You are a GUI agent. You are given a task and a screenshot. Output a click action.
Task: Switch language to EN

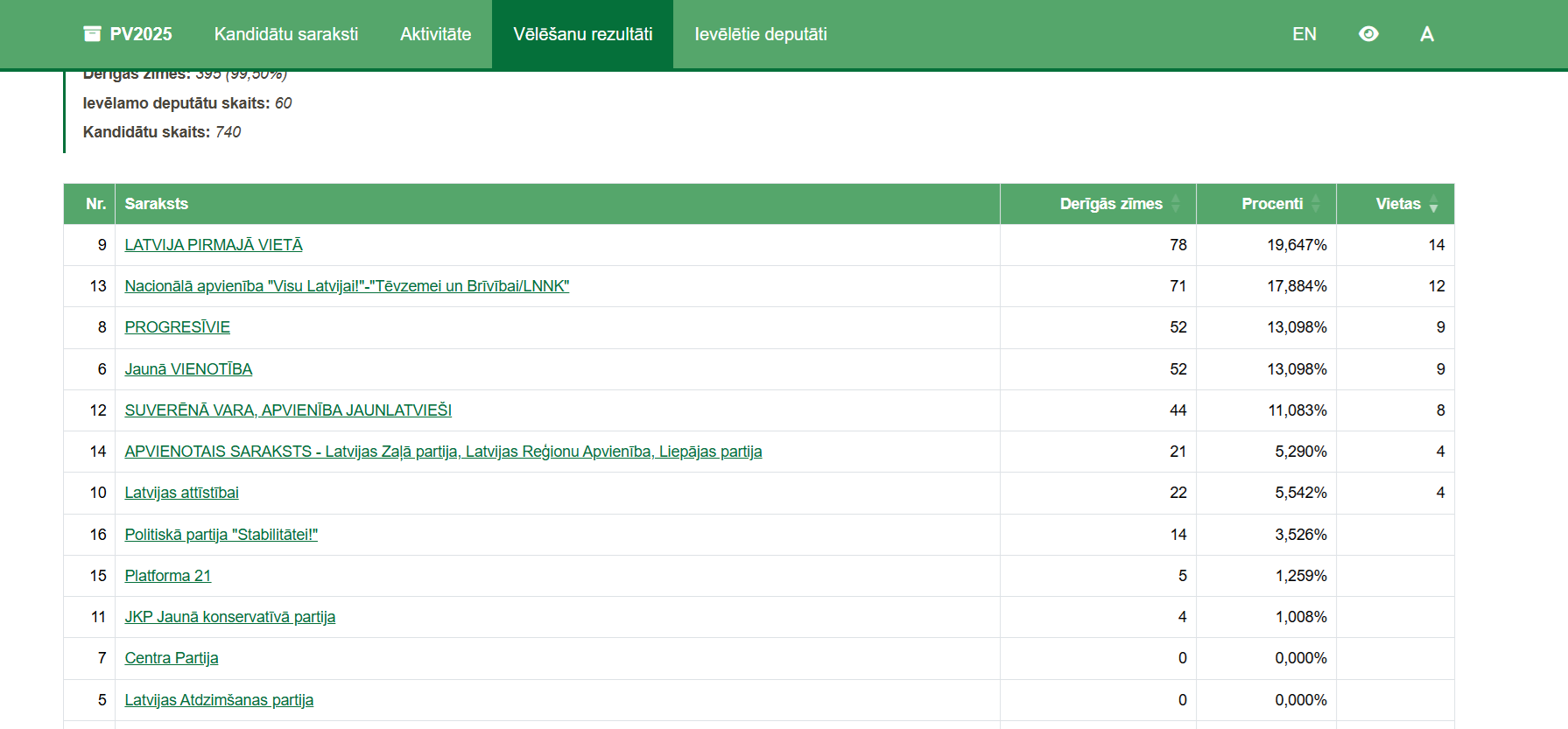(1304, 34)
